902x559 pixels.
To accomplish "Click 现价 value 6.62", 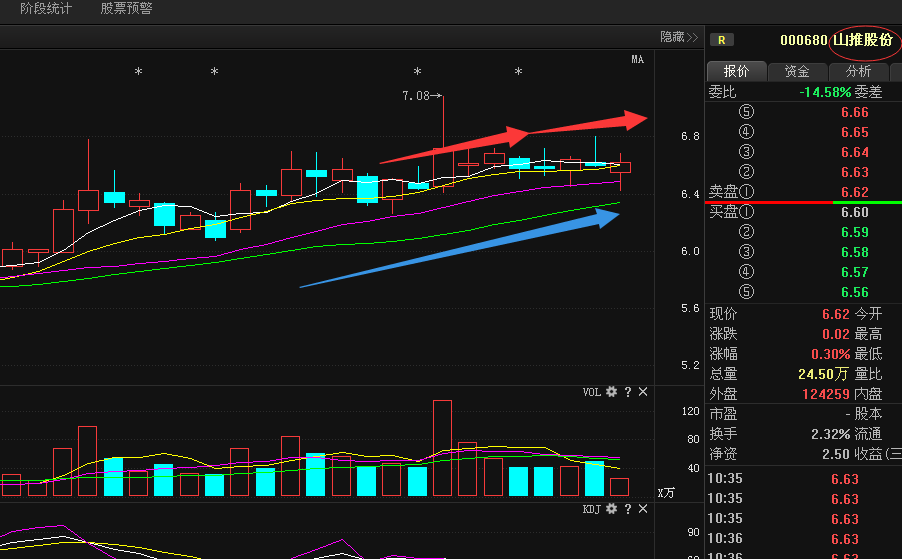I will coord(836,314).
